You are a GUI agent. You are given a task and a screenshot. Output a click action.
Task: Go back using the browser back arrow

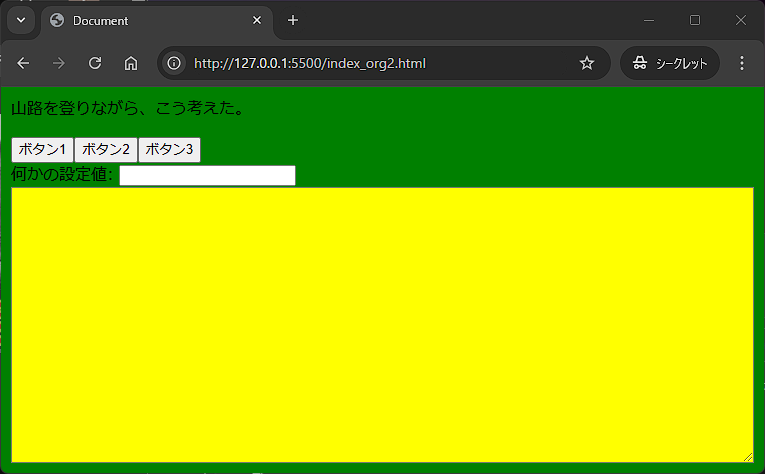pos(23,63)
